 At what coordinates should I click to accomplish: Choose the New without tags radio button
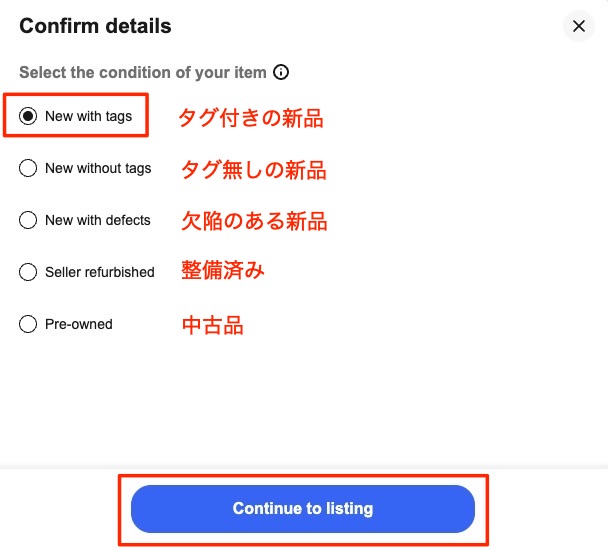(x=28, y=168)
